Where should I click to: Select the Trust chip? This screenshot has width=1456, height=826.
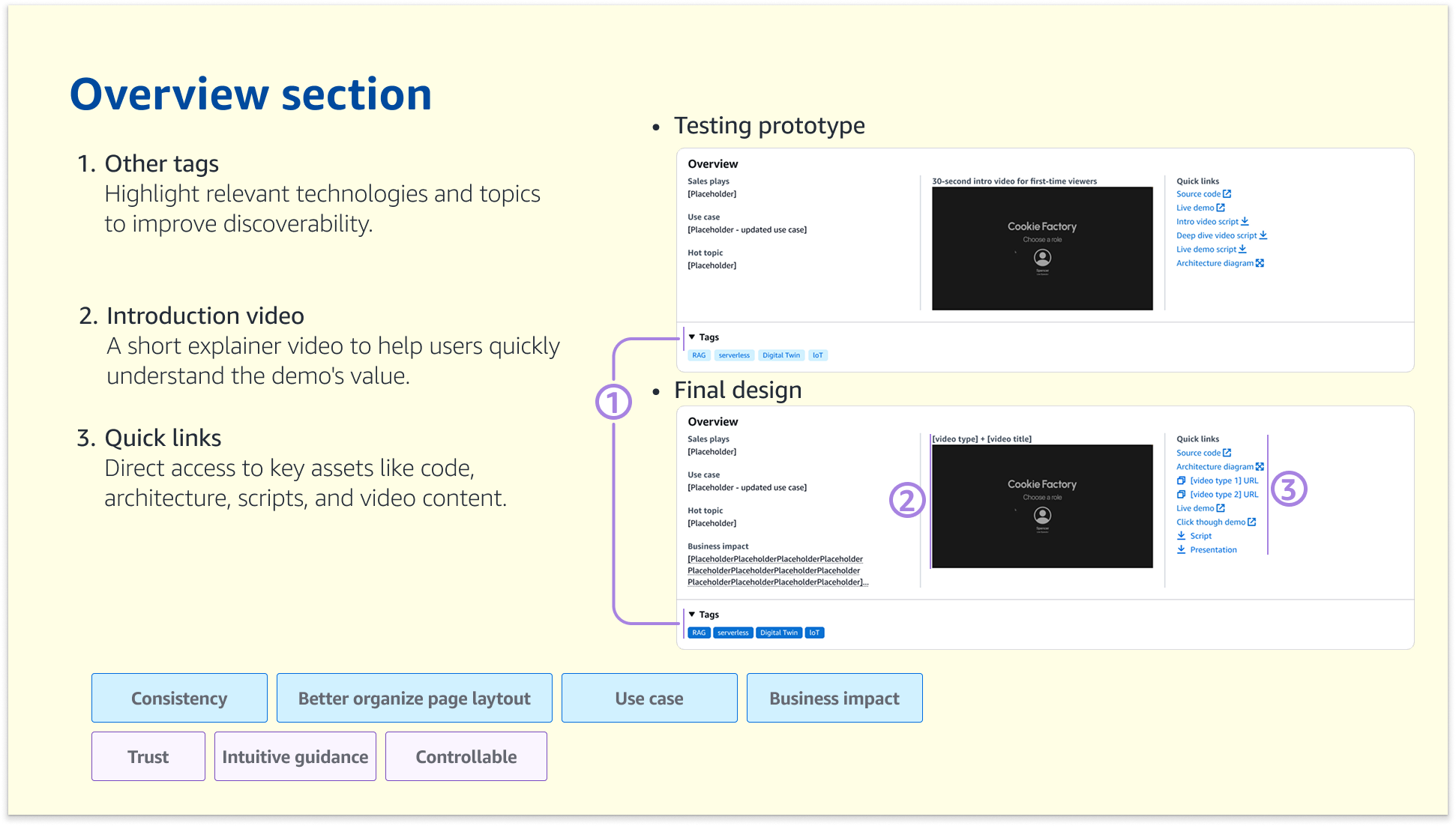[148, 756]
